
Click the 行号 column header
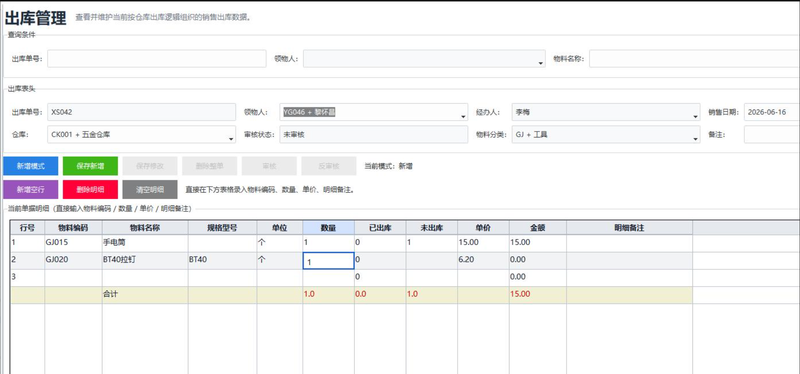coord(28,228)
